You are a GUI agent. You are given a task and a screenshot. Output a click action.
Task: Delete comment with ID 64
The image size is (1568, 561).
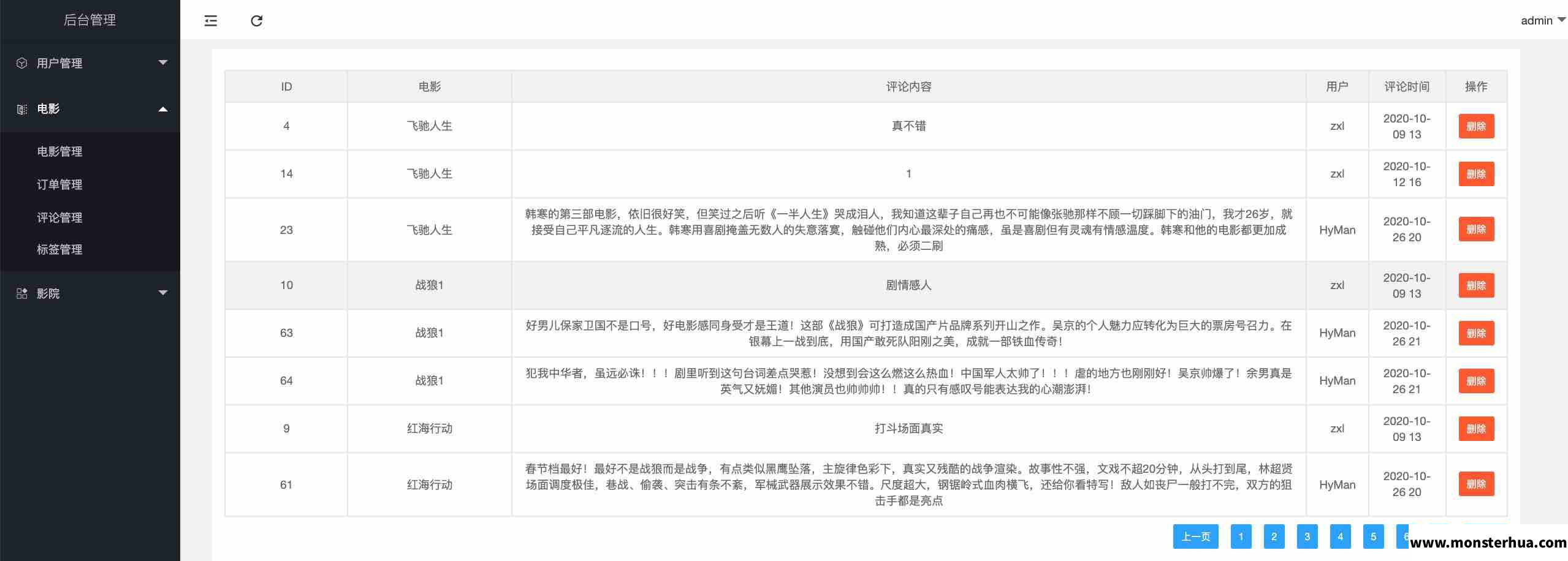point(1476,381)
